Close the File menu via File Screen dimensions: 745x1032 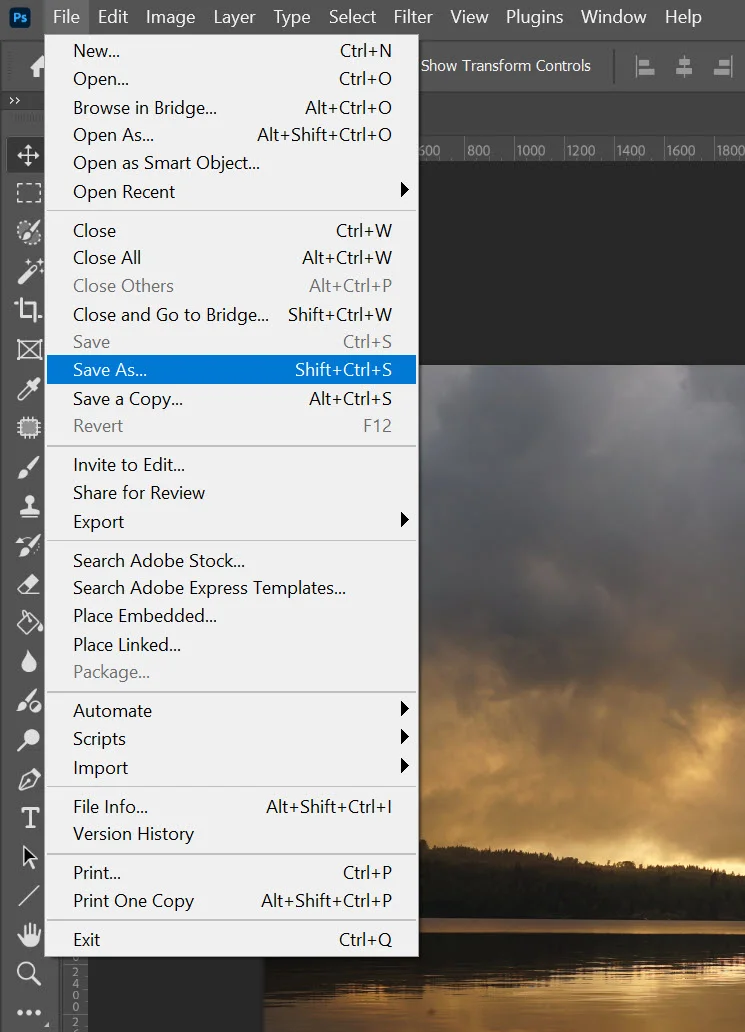(x=66, y=17)
